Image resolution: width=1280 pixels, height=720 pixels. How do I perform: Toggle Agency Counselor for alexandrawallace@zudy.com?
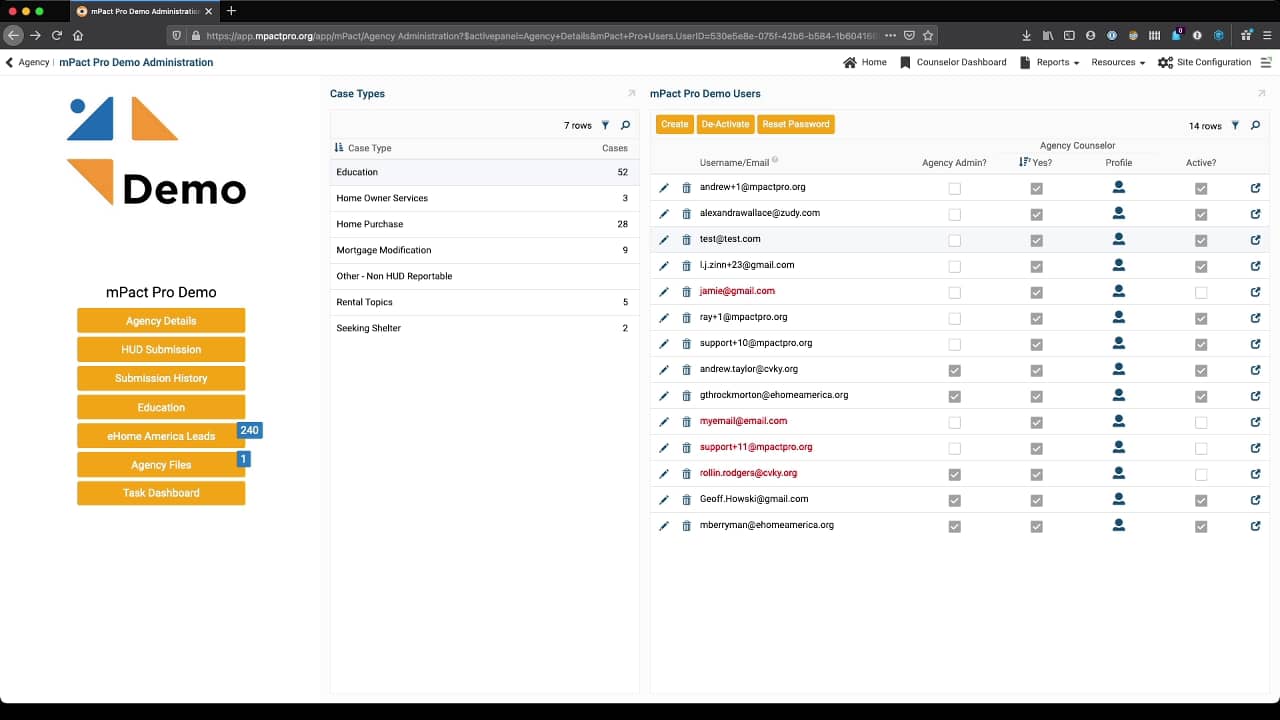tap(1037, 214)
